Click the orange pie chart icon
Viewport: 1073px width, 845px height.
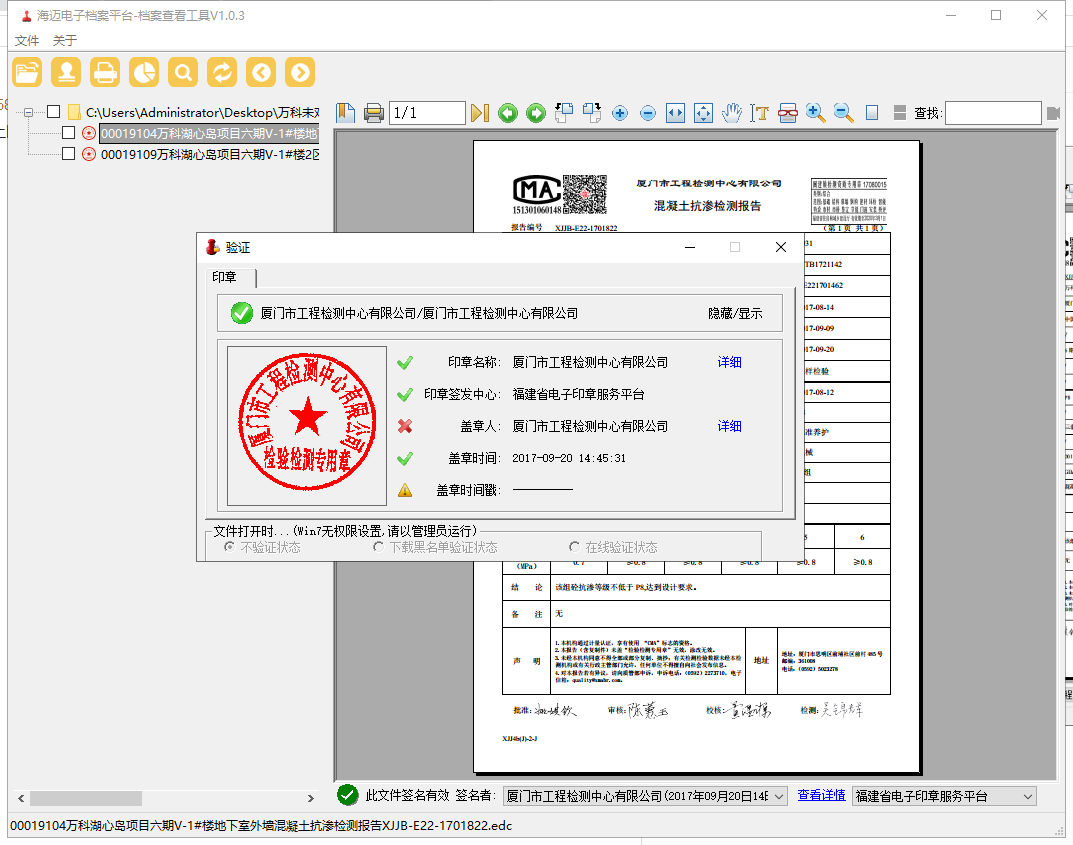click(144, 72)
